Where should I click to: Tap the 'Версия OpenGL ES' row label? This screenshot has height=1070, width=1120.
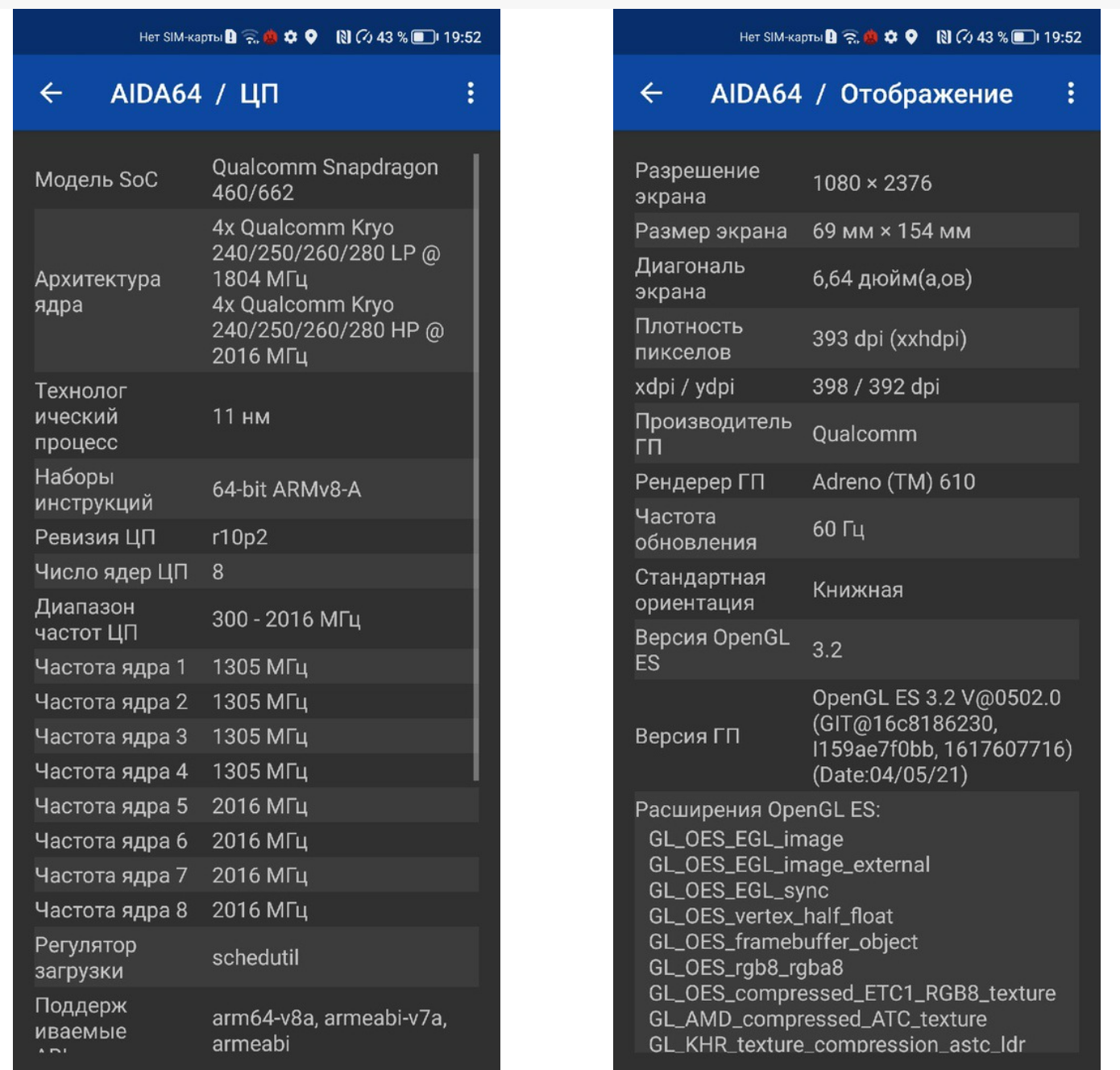(712, 649)
